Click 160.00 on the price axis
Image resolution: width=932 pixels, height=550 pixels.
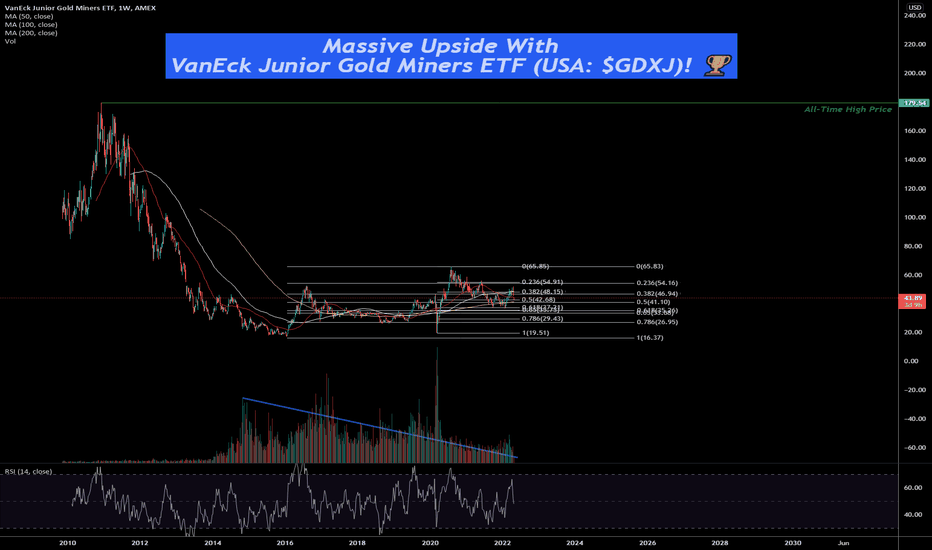point(915,131)
